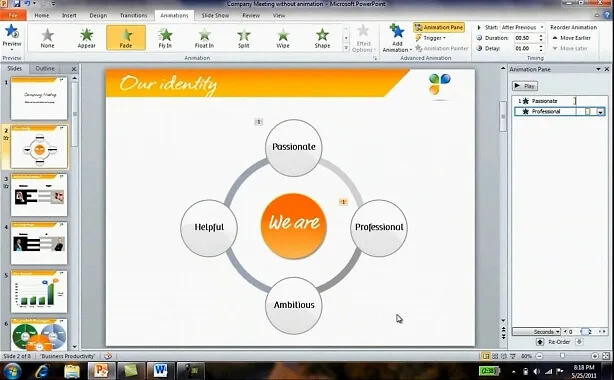Select the None animation effect
The height and width of the screenshot is (380, 614).
(47, 38)
